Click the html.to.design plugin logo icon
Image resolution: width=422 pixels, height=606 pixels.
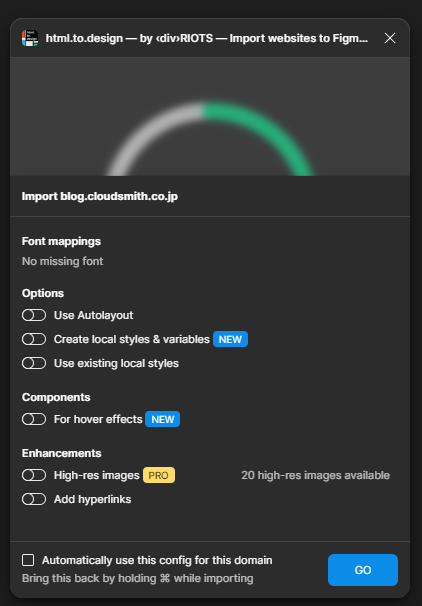[x=30, y=38]
